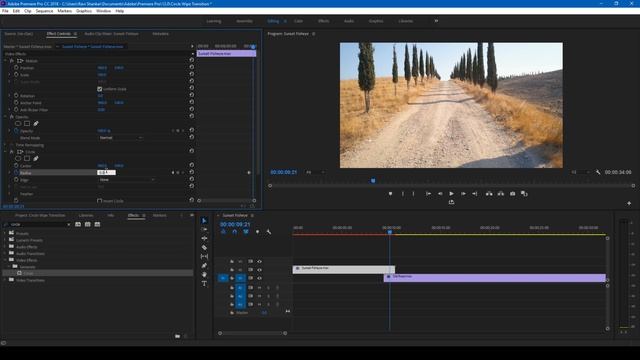Viewport: 640px width, 360px height.
Task: Open the File menu
Action: [x=5, y=11]
